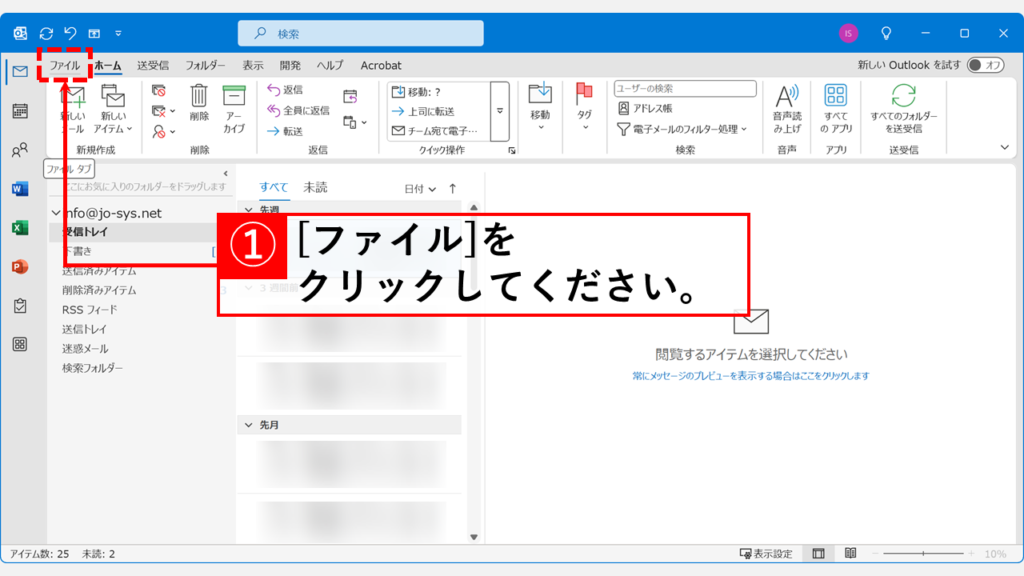Click 返信 reply icon
Image resolution: width=1024 pixels, height=576 pixels.
point(285,89)
